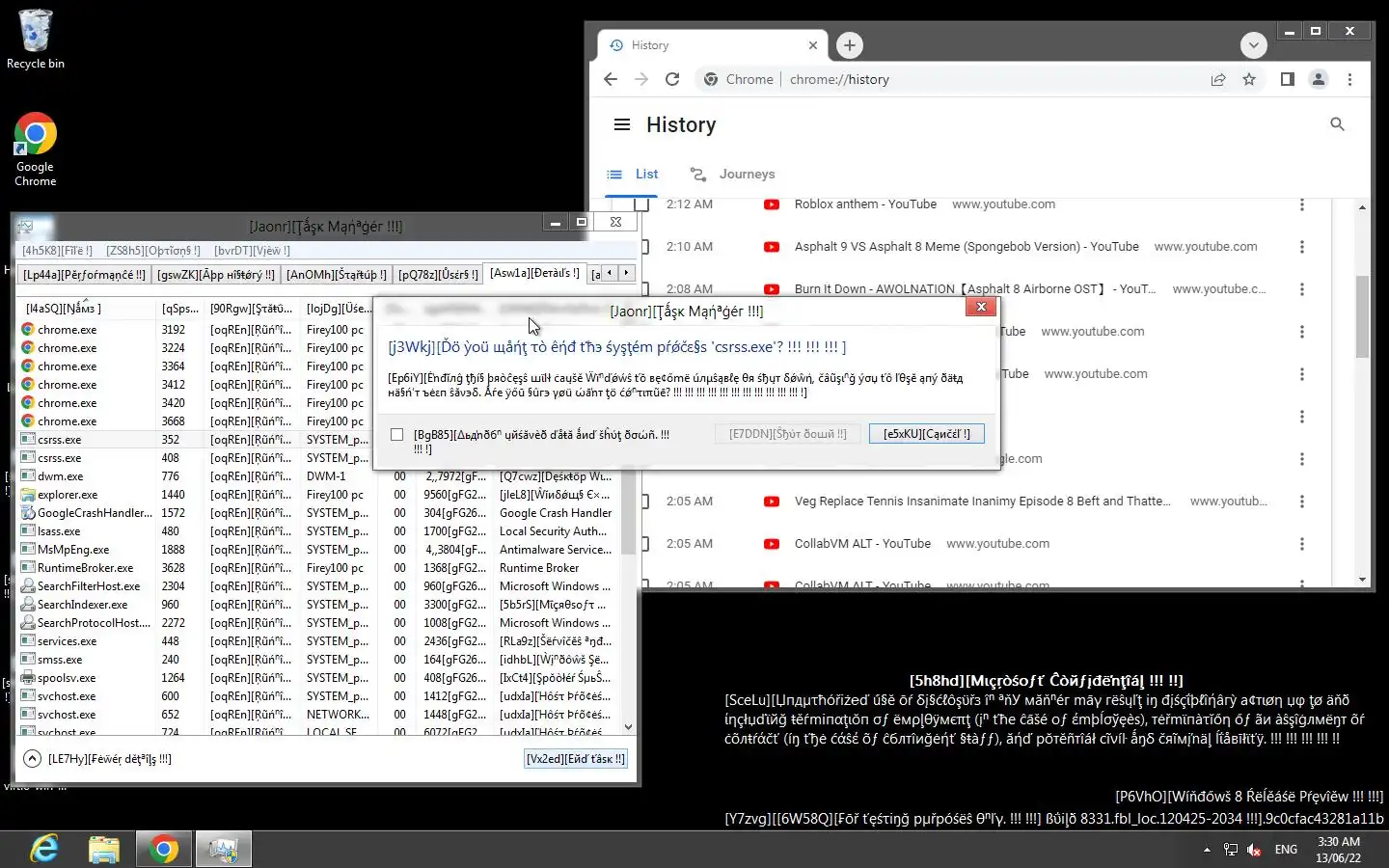Viewport: 1389px width, 868px height.
Task: Click Chrome back navigation arrow
Action: coord(611,79)
